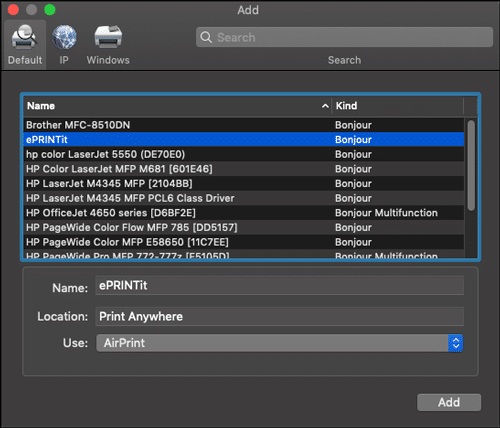
Task: Select HP OfficeJet 4650 series [D6BF2E]
Action: (244, 213)
